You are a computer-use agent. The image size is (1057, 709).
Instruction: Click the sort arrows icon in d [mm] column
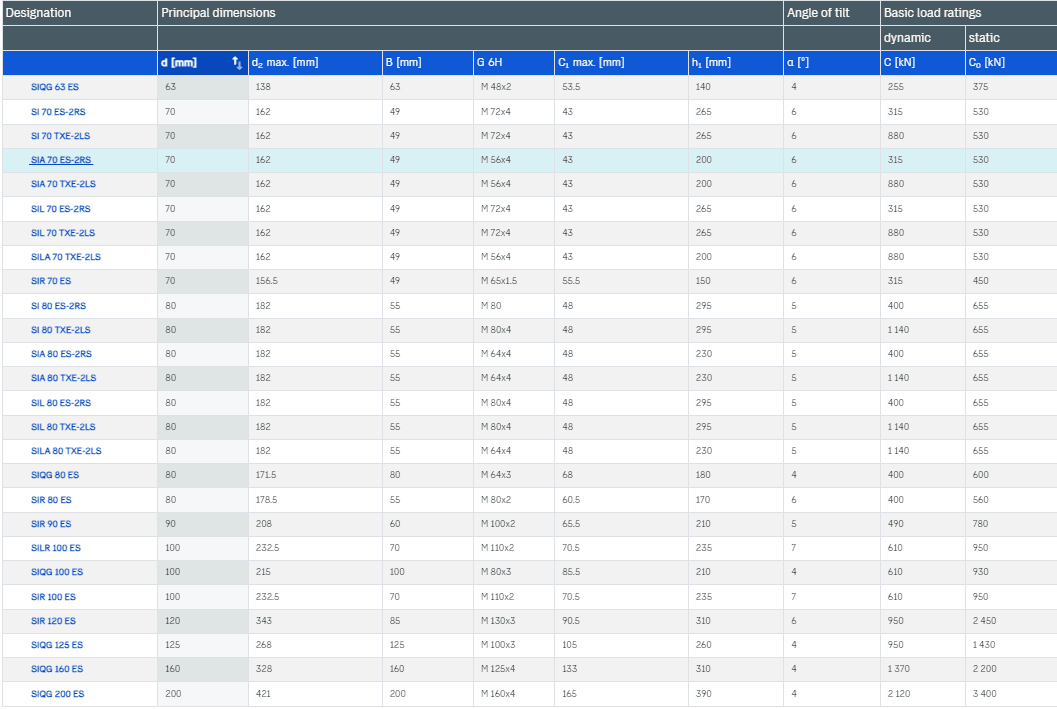coord(237,63)
